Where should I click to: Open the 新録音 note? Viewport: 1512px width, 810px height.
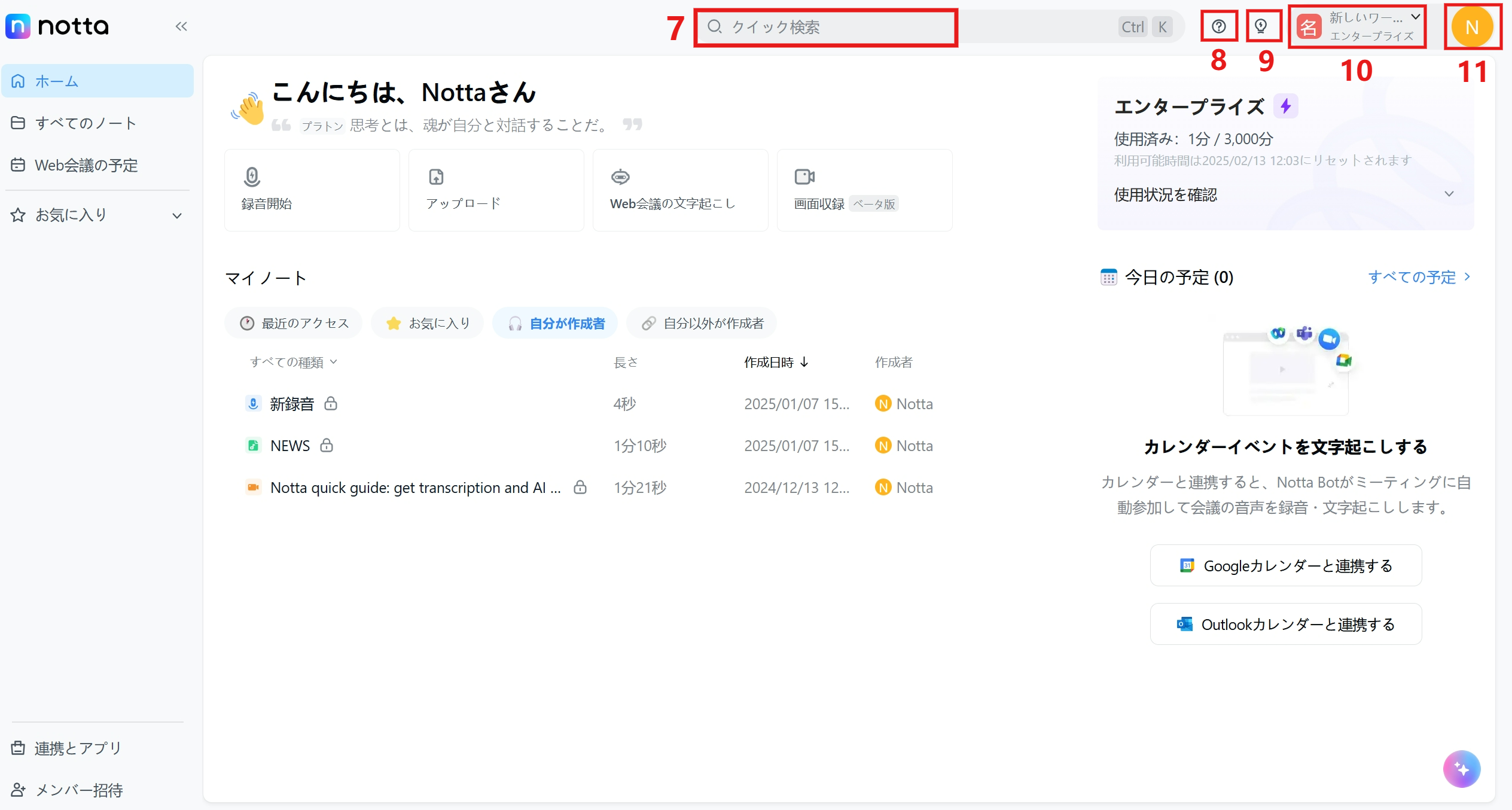[x=292, y=404]
